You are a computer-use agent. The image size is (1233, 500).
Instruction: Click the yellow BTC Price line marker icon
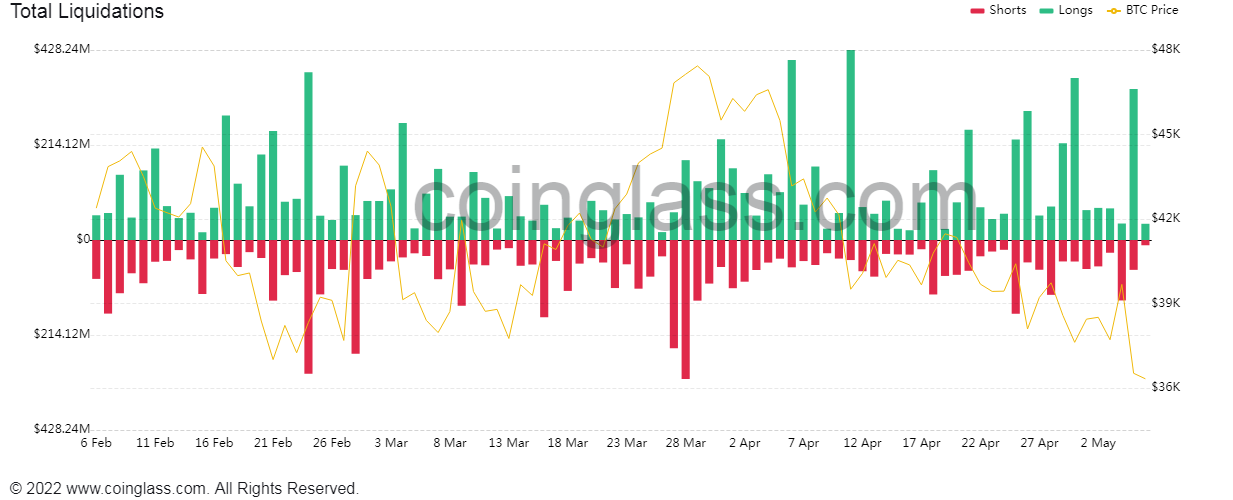point(1114,11)
